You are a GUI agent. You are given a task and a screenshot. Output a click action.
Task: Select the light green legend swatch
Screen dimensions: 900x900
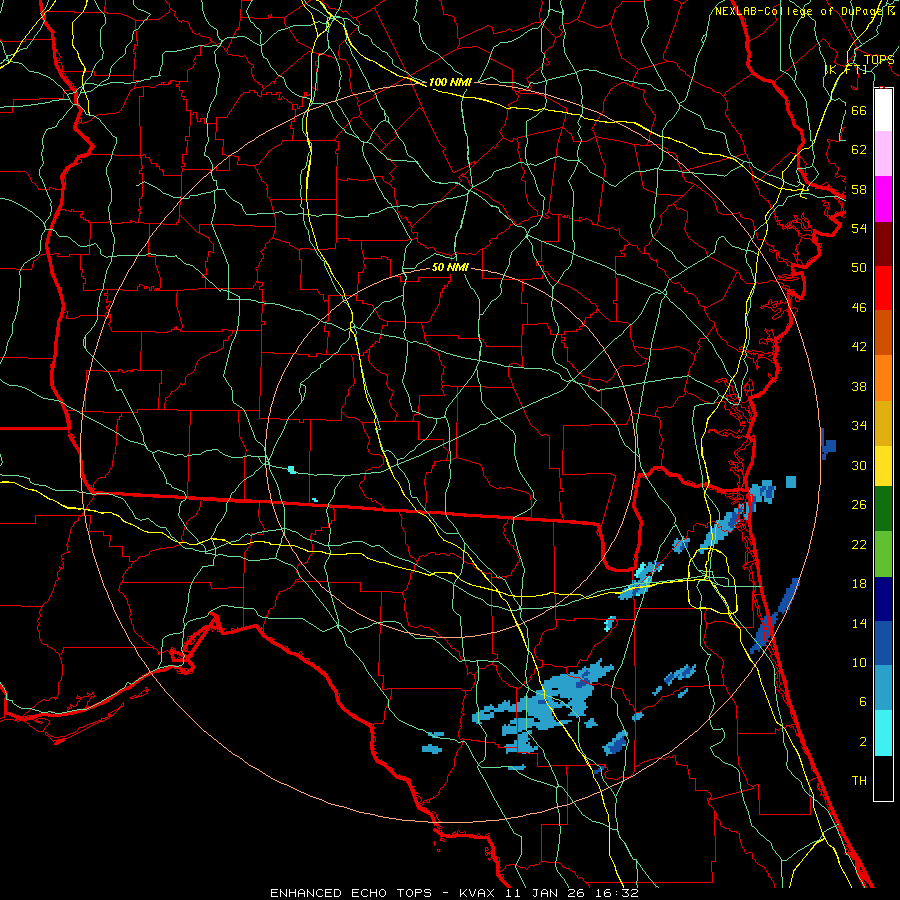point(883,554)
